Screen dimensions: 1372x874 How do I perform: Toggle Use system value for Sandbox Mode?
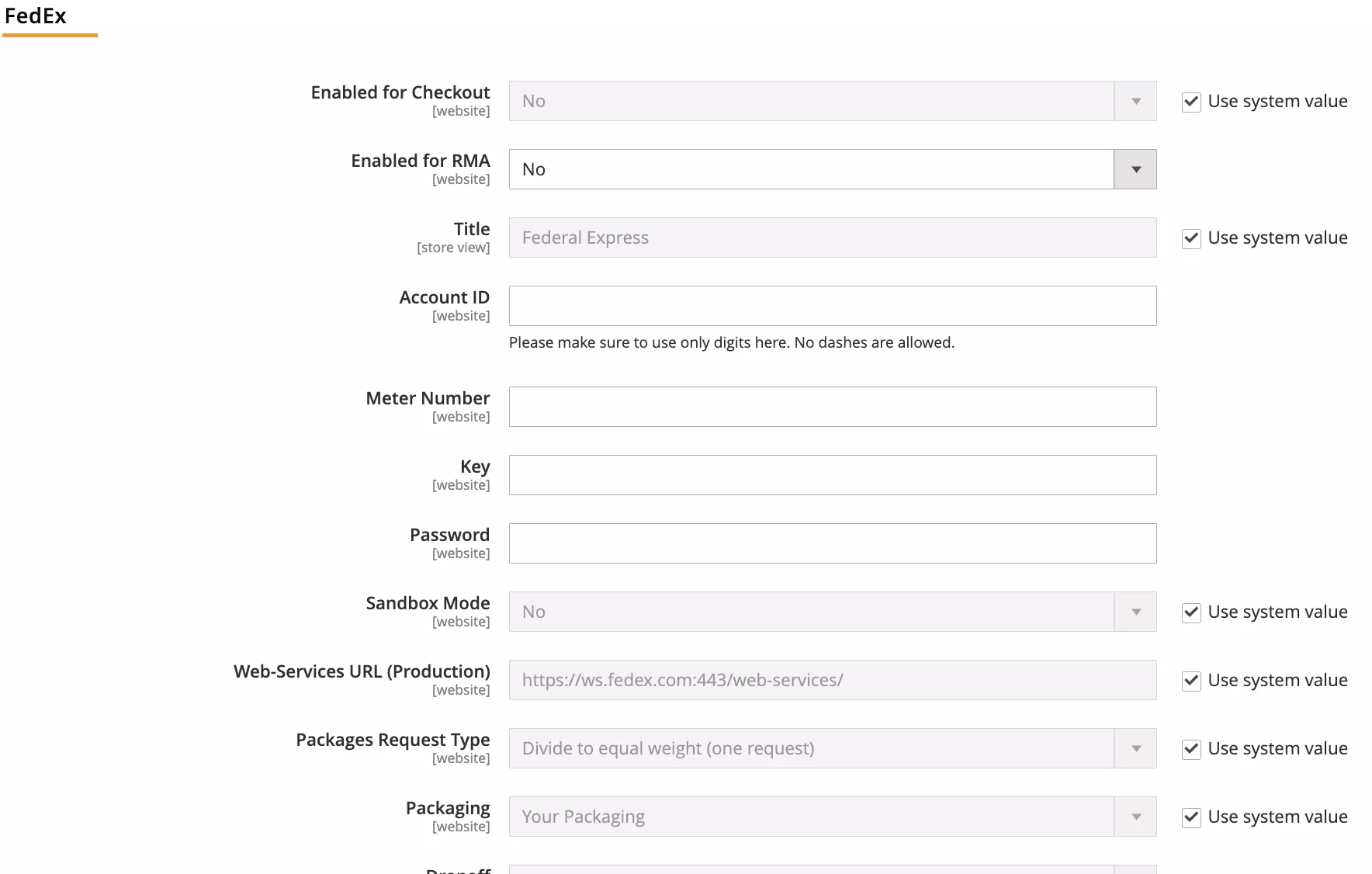[x=1191, y=612]
